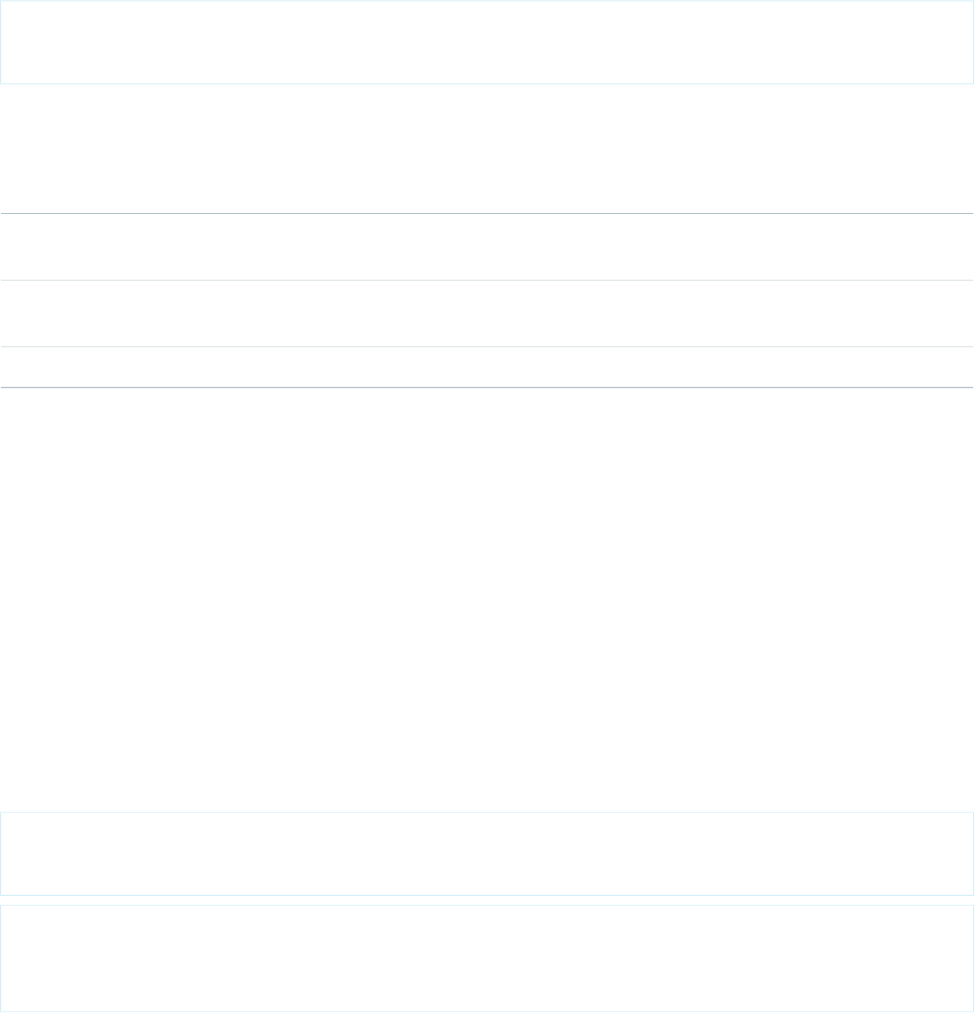
Task: Click the lowest empty bordered box
Action: click(487, 958)
